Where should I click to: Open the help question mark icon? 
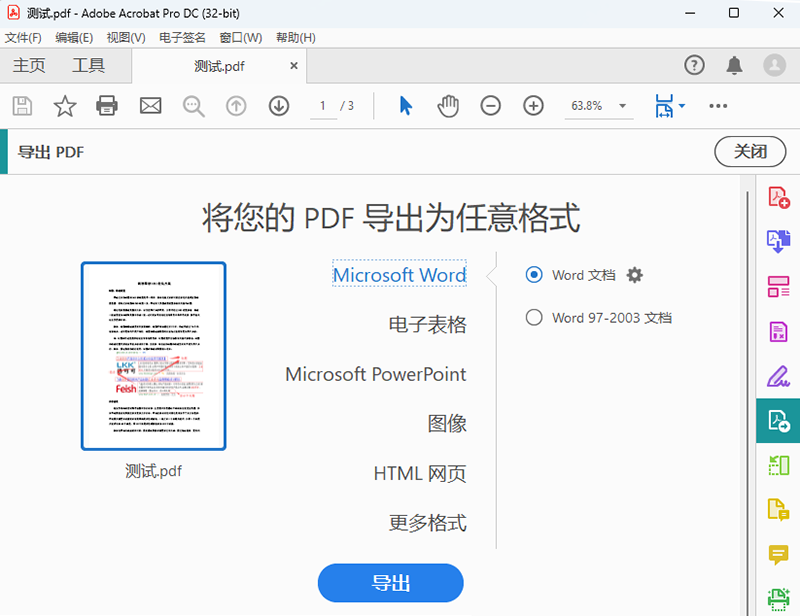[x=694, y=65]
